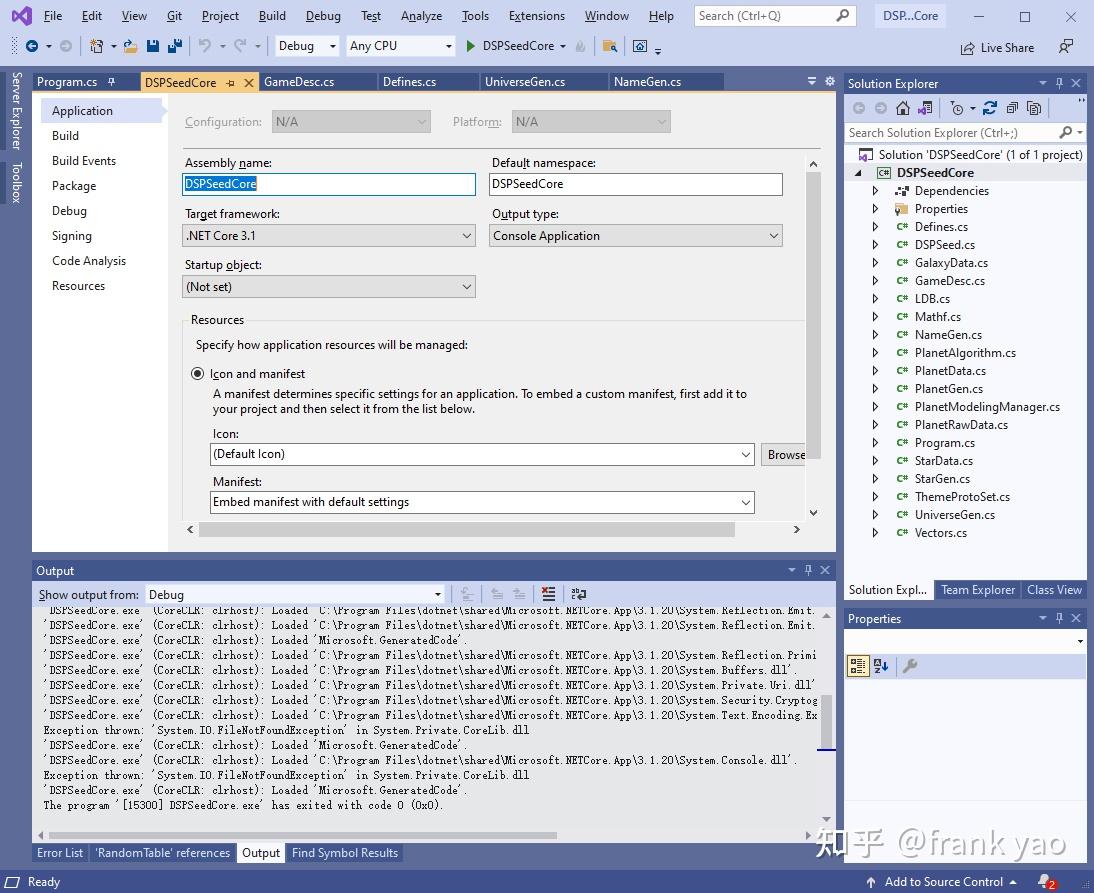Viewport: 1094px width, 893px height.
Task: Click the Solution Explorer Home icon
Action: click(903, 108)
